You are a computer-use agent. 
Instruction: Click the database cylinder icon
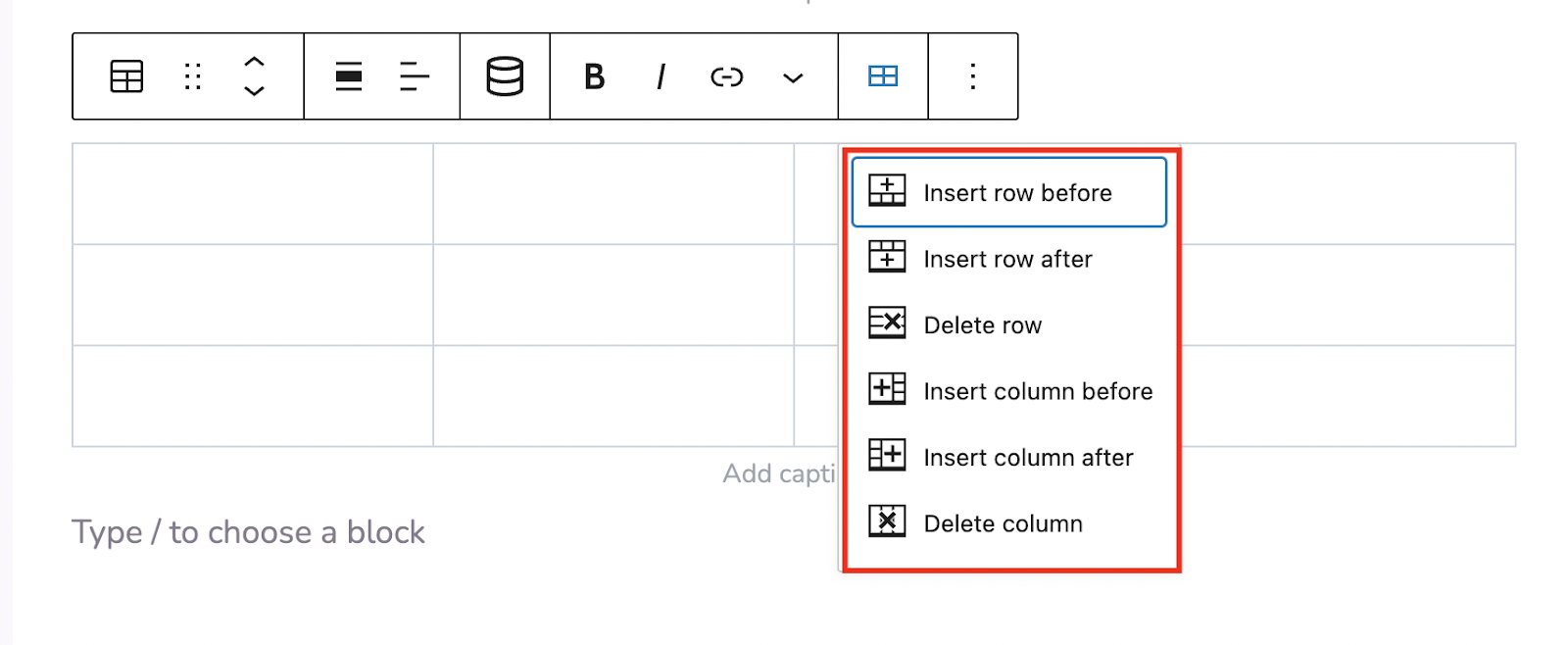505,76
